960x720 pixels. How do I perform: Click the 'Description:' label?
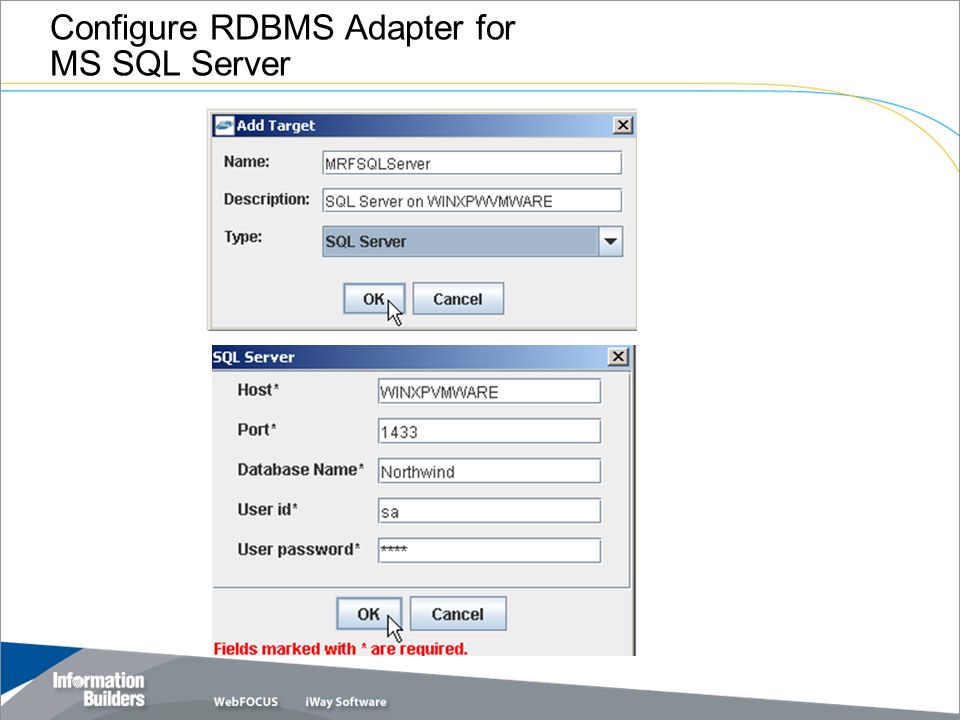click(267, 199)
